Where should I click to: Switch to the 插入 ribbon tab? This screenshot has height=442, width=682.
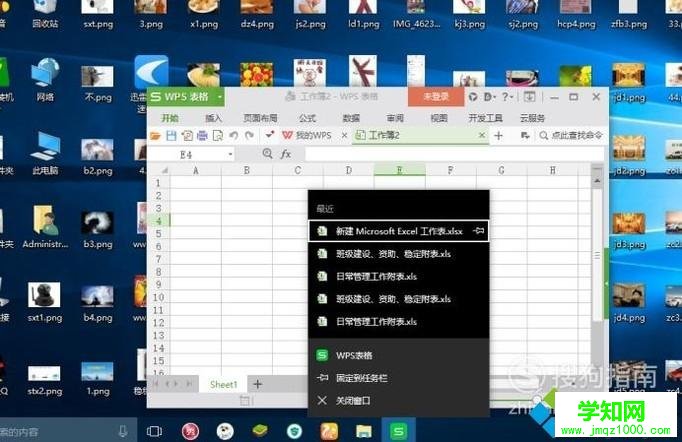(213, 118)
